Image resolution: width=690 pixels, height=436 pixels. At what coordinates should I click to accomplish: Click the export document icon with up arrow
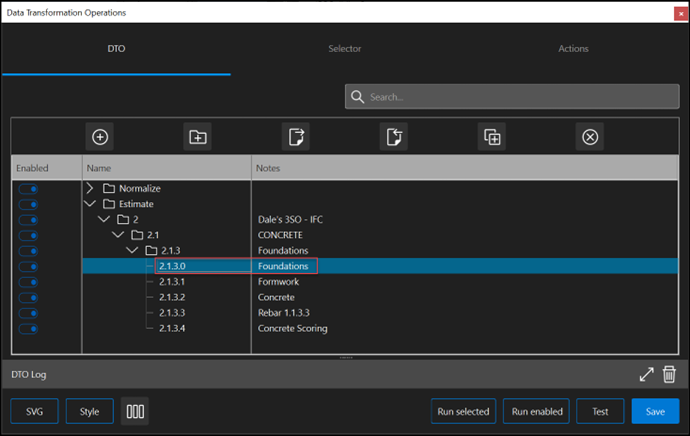(x=394, y=137)
